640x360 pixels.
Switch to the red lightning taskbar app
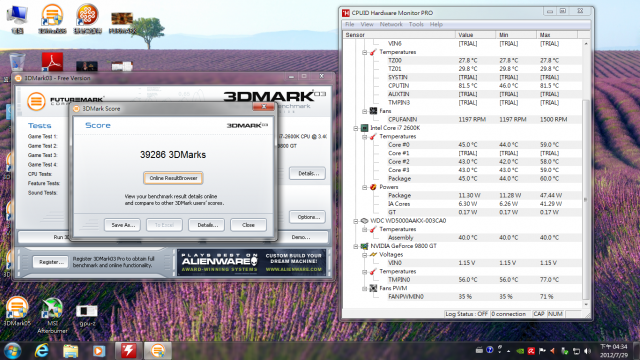[x=128, y=351]
